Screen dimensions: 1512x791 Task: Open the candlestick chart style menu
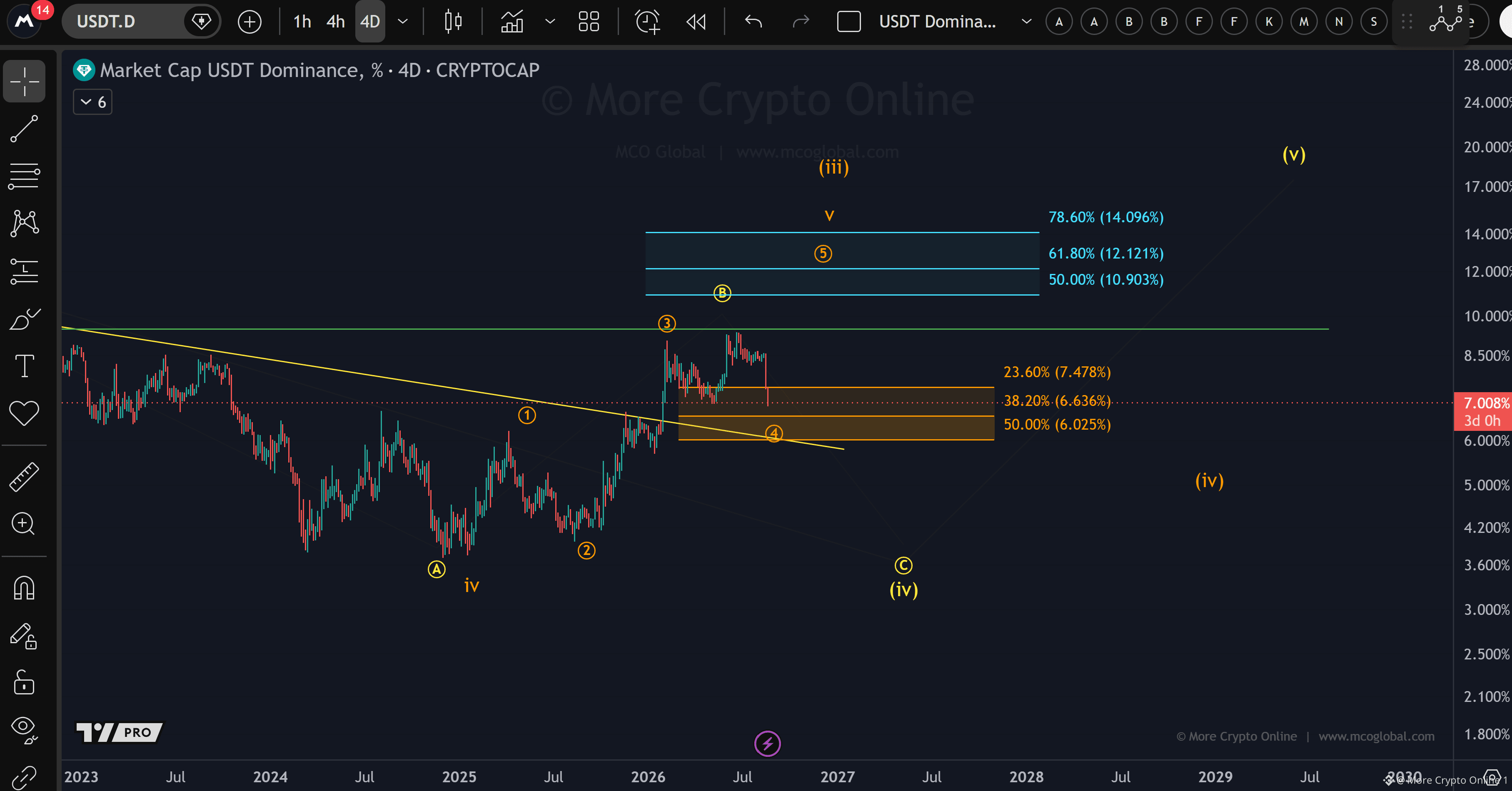tap(453, 22)
